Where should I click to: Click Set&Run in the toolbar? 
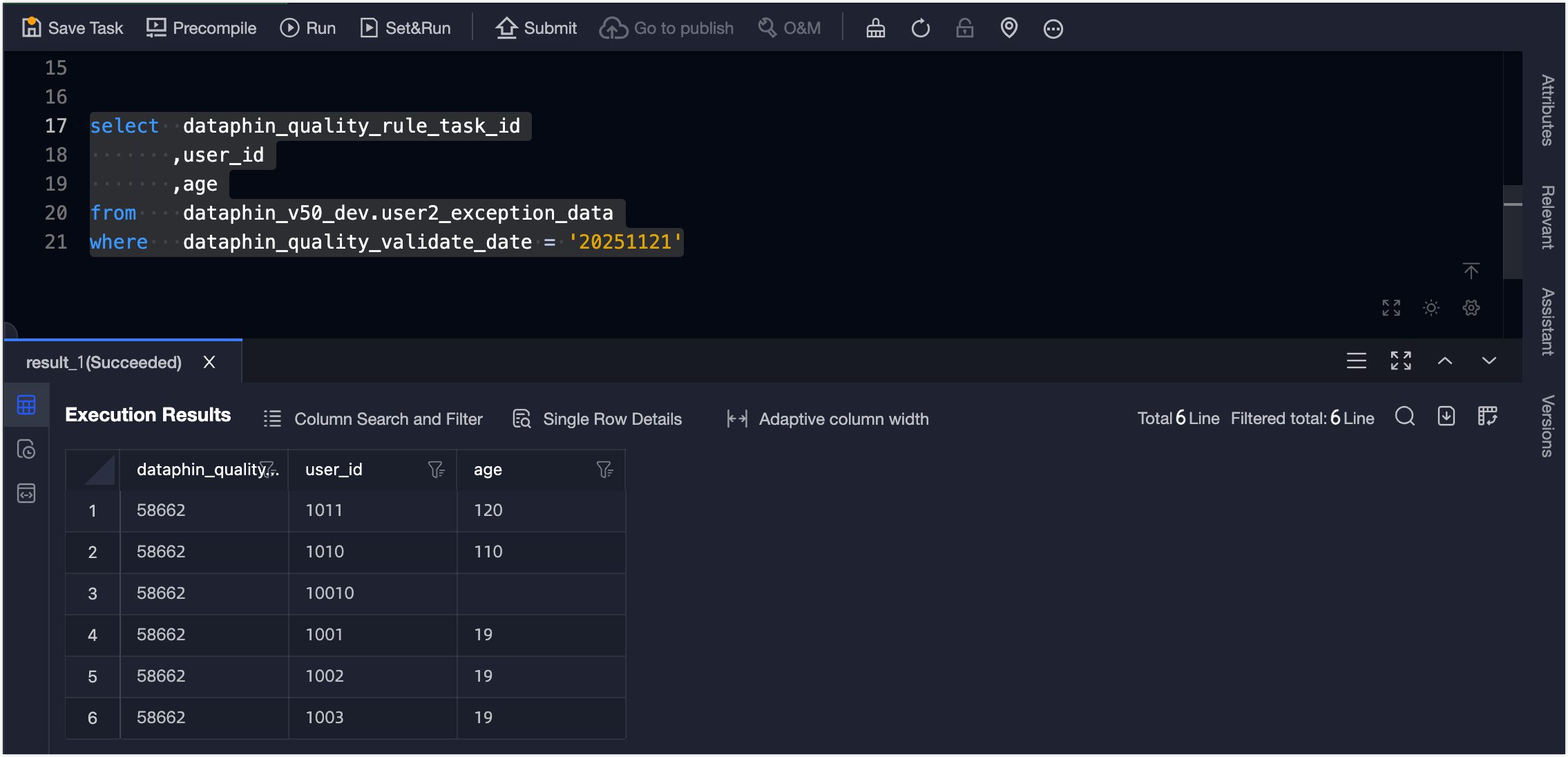pos(405,28)
